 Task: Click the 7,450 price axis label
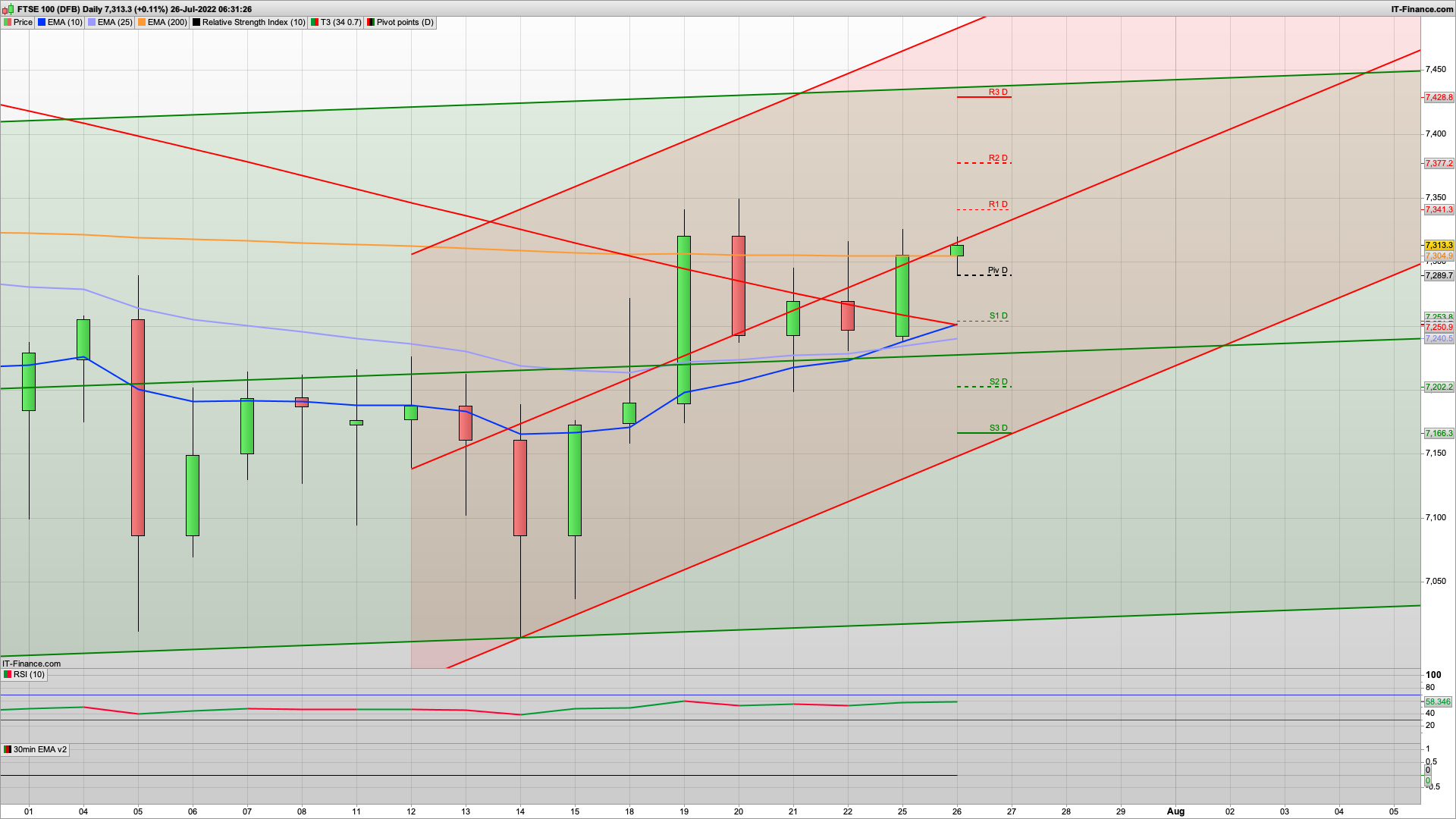click(x=1436, y=70)
